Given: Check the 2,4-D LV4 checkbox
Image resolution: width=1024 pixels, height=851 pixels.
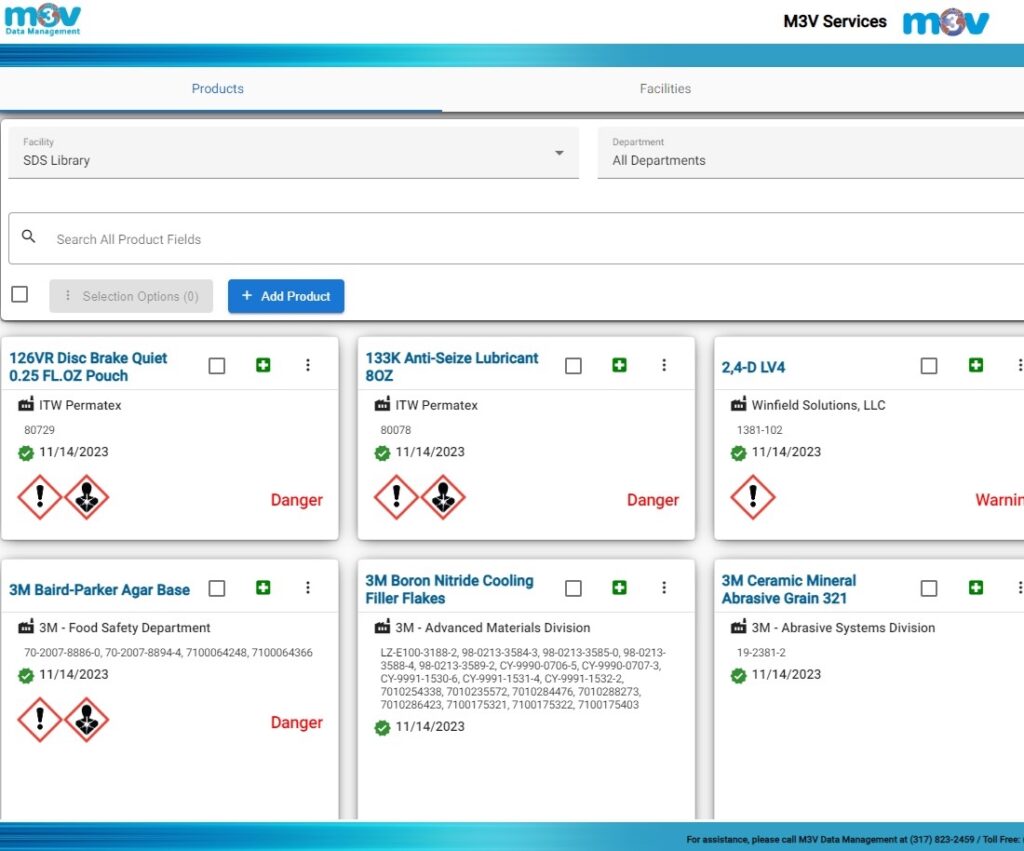Looking at the screenshot, I should pos(929,366).
